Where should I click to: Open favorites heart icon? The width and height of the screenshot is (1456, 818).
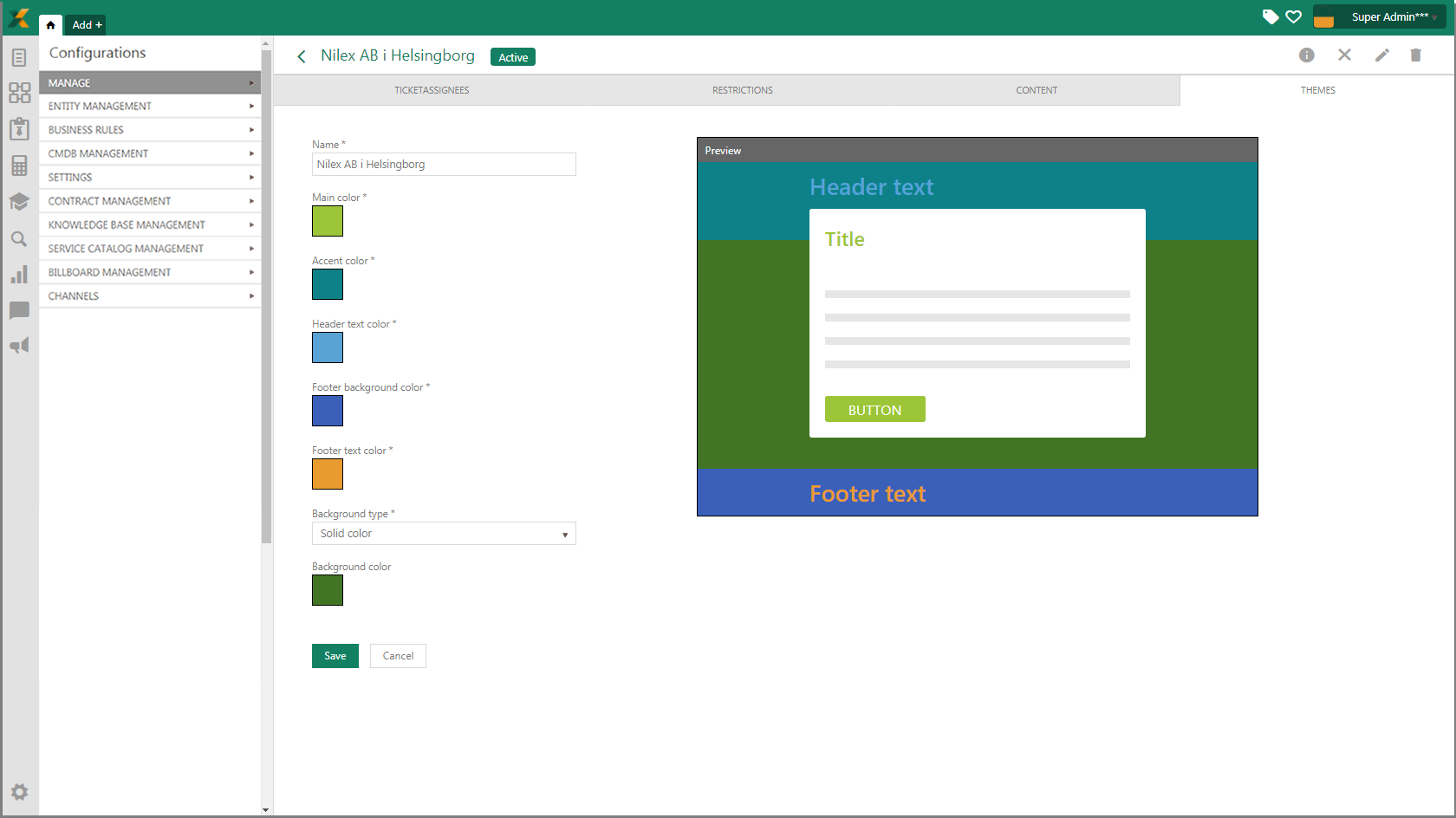[1294, 16]
